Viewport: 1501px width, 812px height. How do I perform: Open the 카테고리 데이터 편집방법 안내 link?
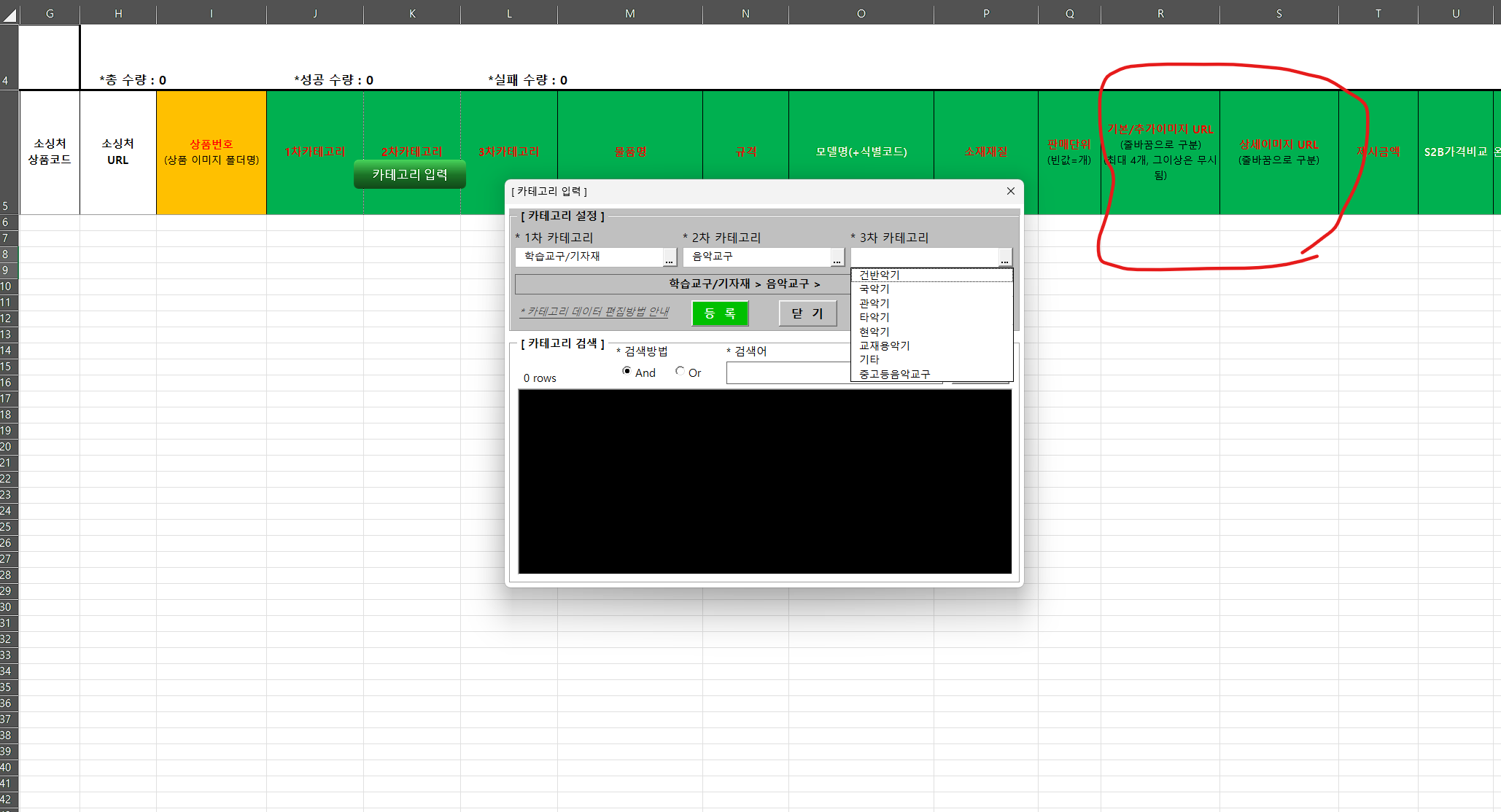[x=594, y=311]
